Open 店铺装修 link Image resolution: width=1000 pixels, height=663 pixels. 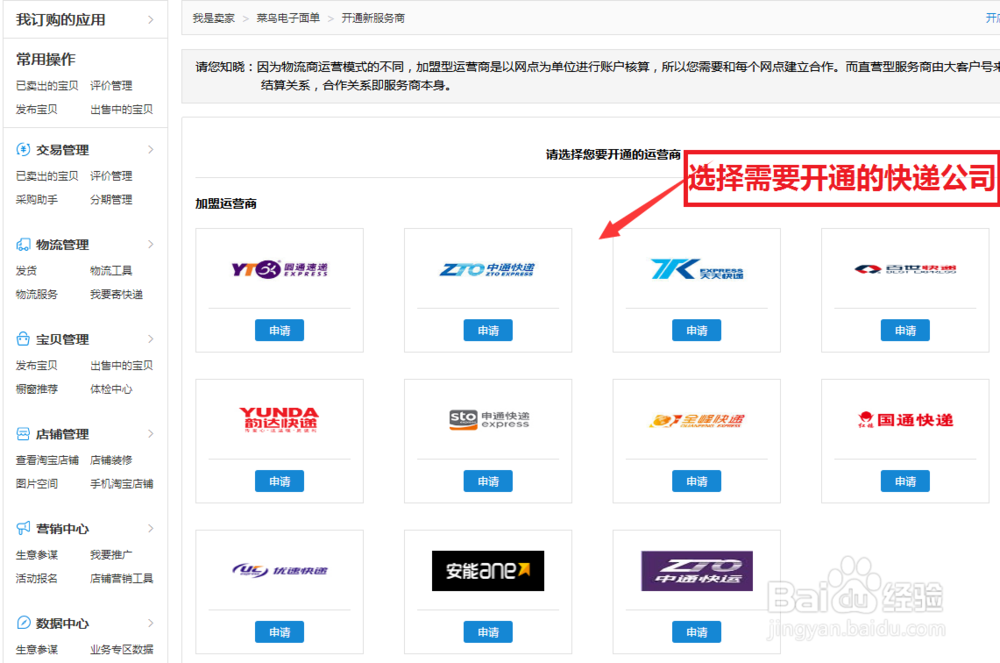point(111,460)
